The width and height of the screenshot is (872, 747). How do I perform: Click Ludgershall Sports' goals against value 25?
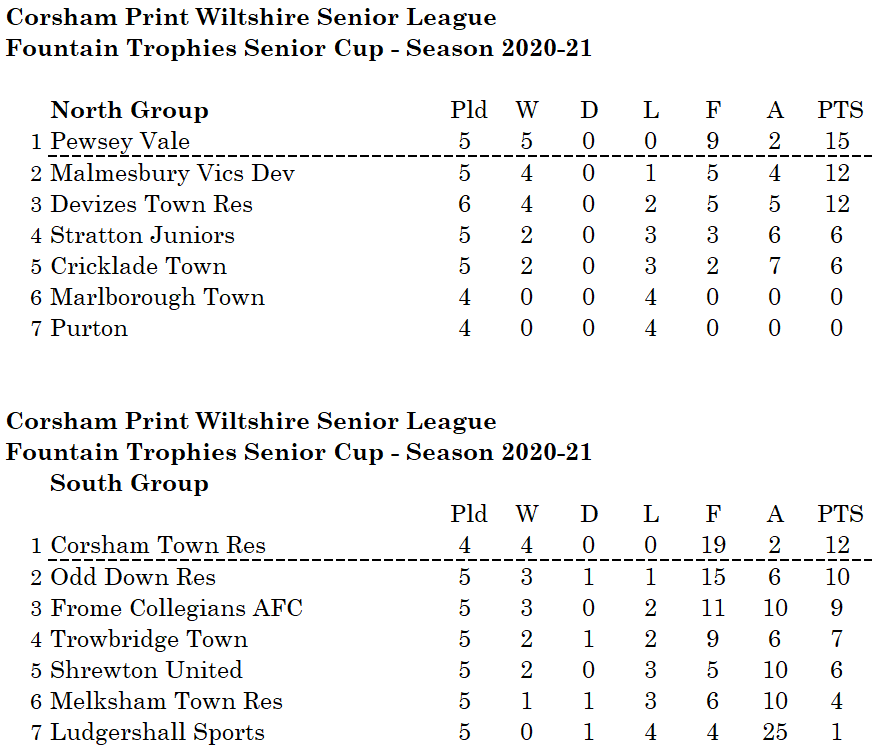click(x=775, y=732)
